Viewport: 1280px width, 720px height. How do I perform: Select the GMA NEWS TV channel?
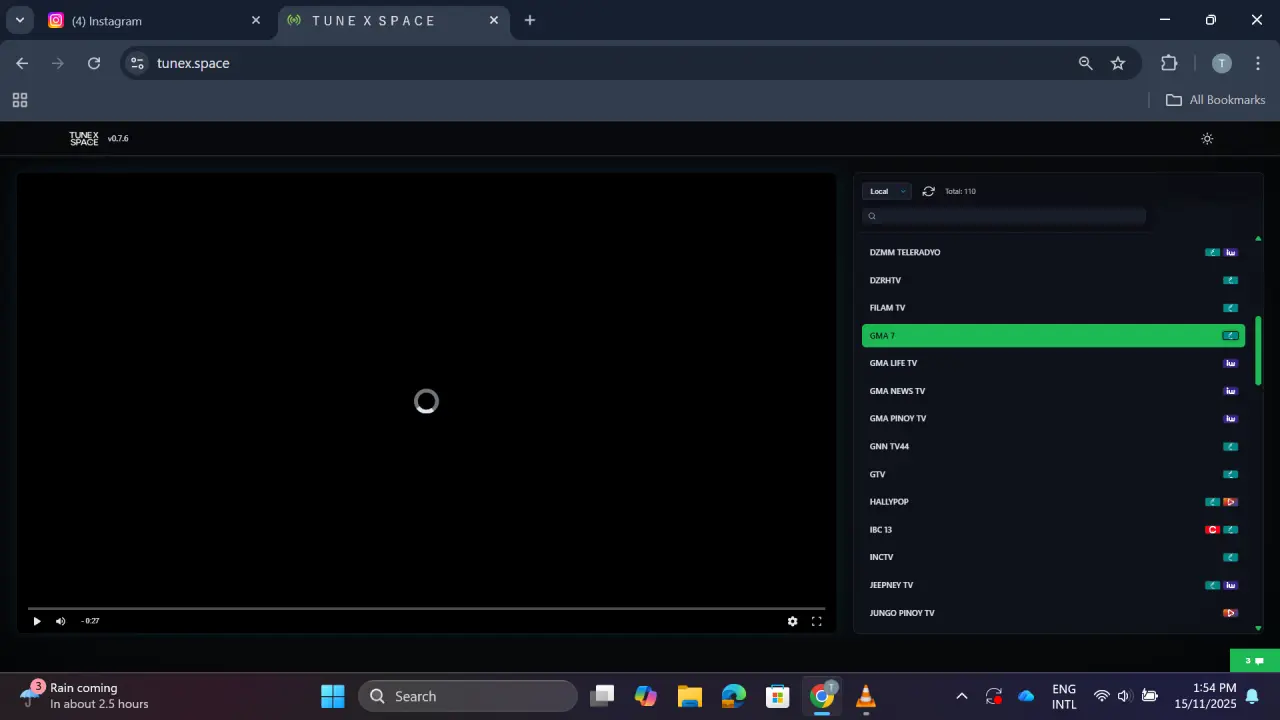[1053, 391]
